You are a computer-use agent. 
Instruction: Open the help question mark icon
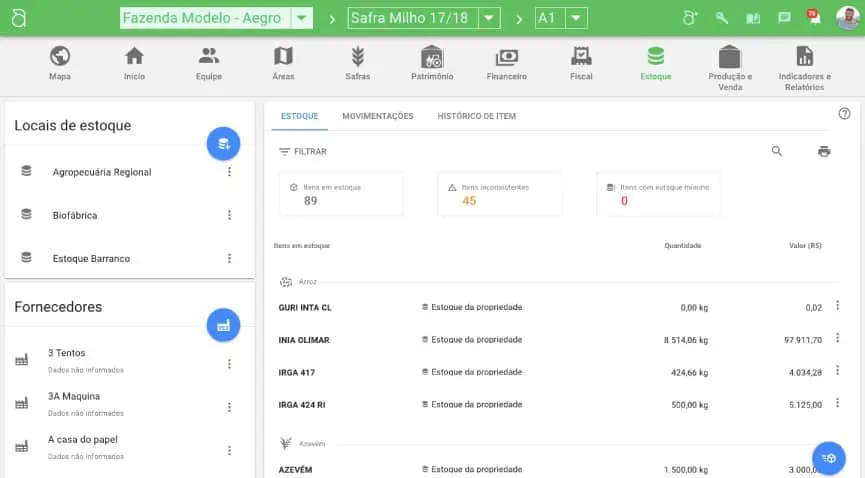844,114
